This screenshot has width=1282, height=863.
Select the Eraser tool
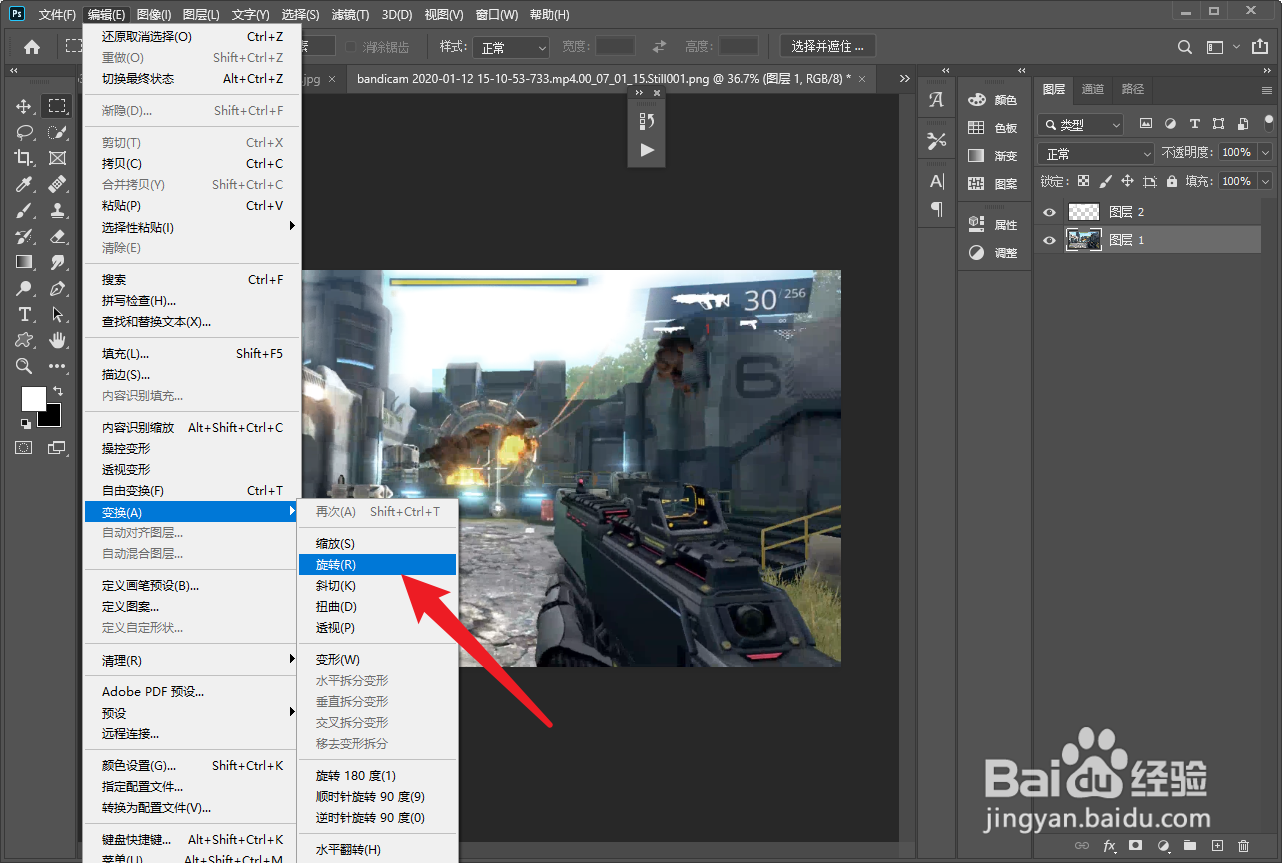point(57,236)
